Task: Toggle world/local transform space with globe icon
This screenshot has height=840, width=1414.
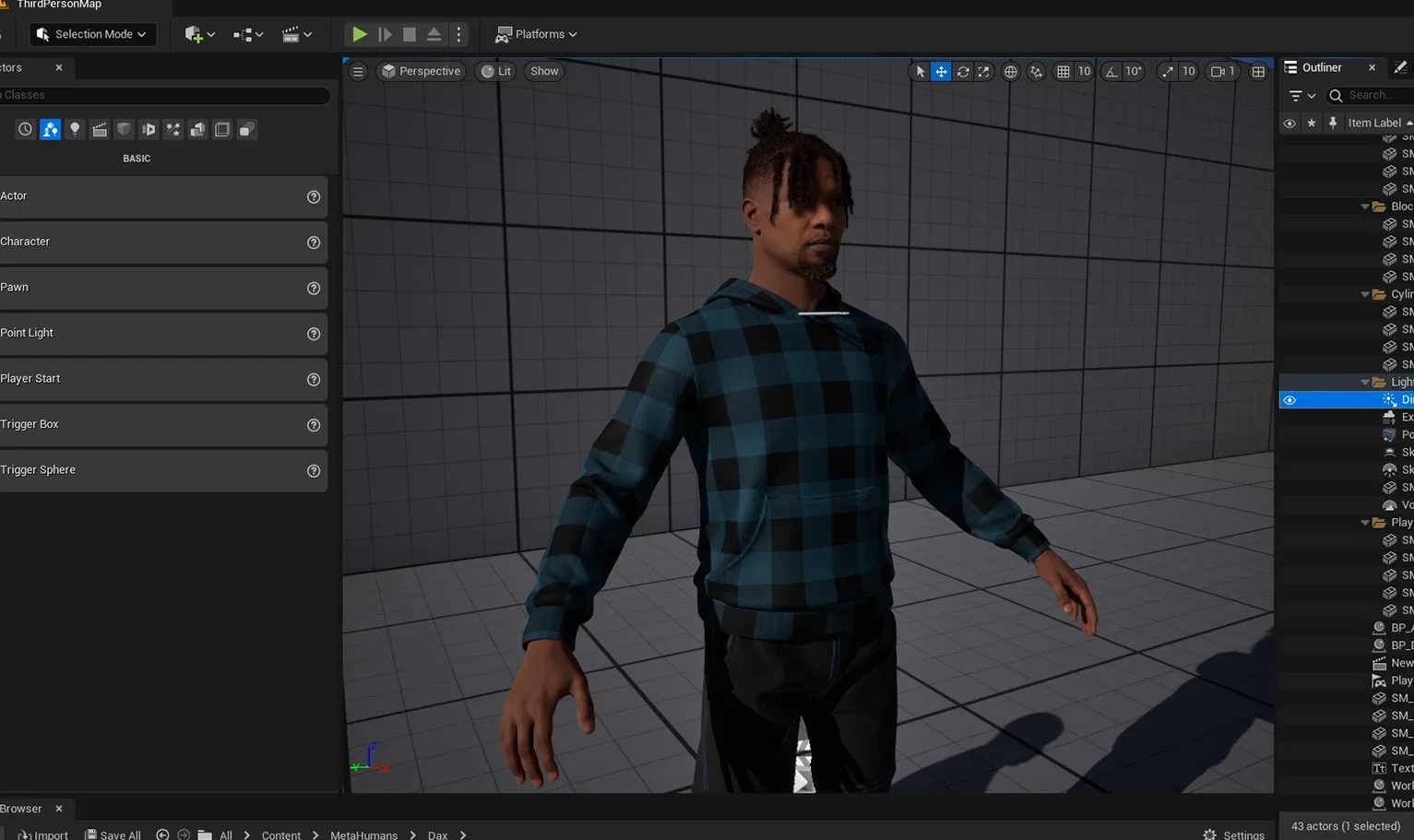Action: [x=1010, y=71]
